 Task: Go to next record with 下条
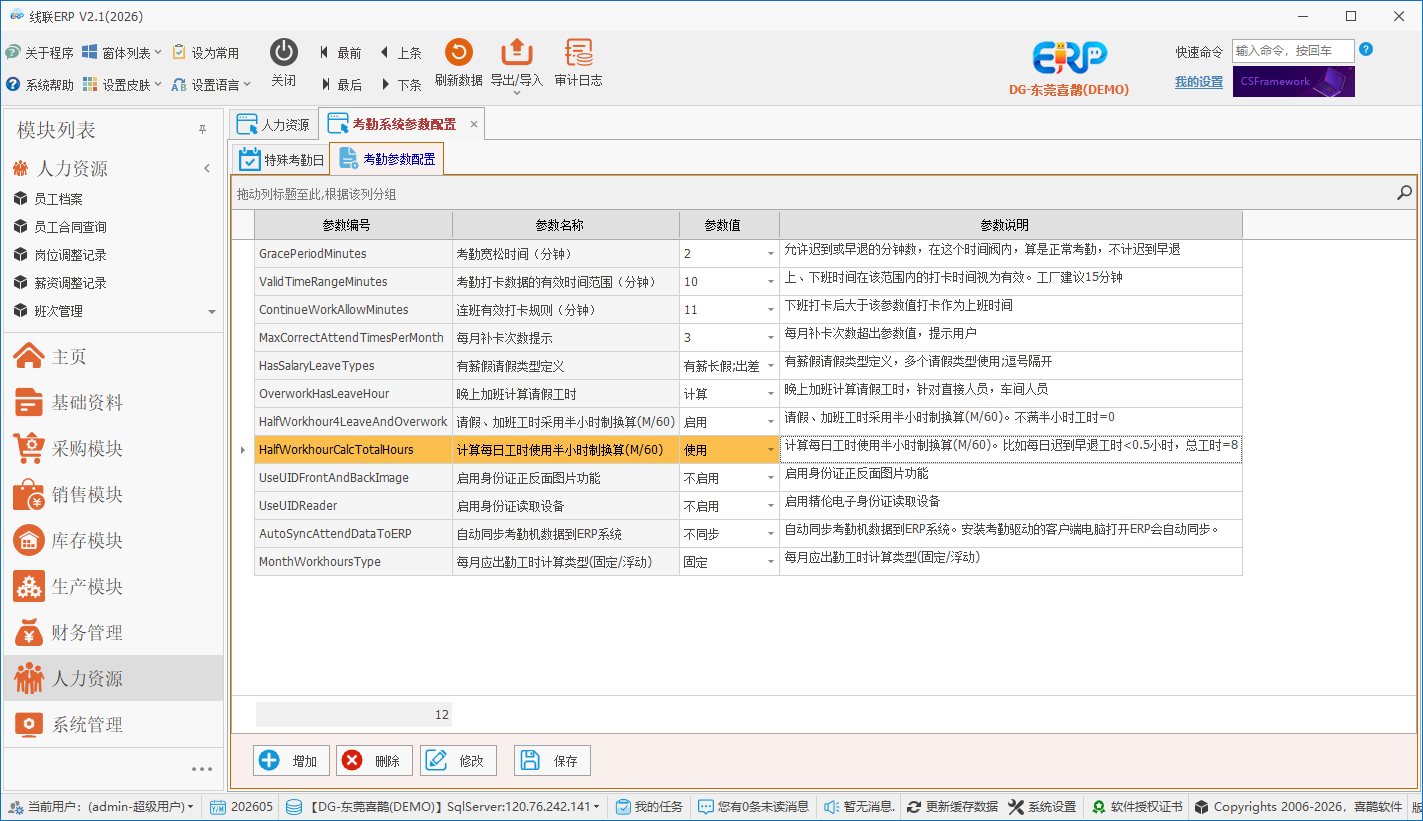pyautogui.click(x=400, y=85)
